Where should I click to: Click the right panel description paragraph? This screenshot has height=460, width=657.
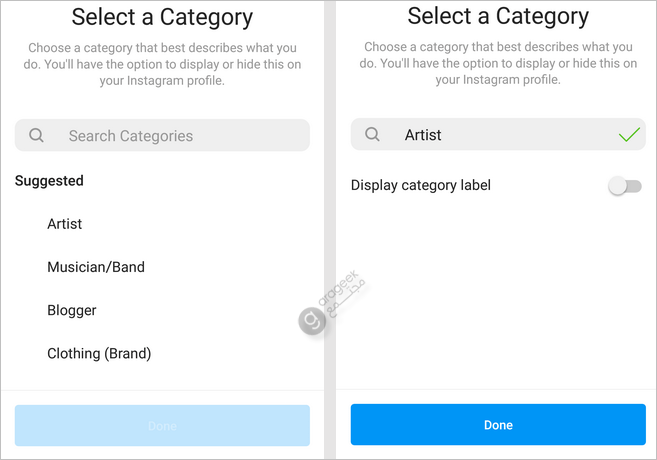click(498, 63)
